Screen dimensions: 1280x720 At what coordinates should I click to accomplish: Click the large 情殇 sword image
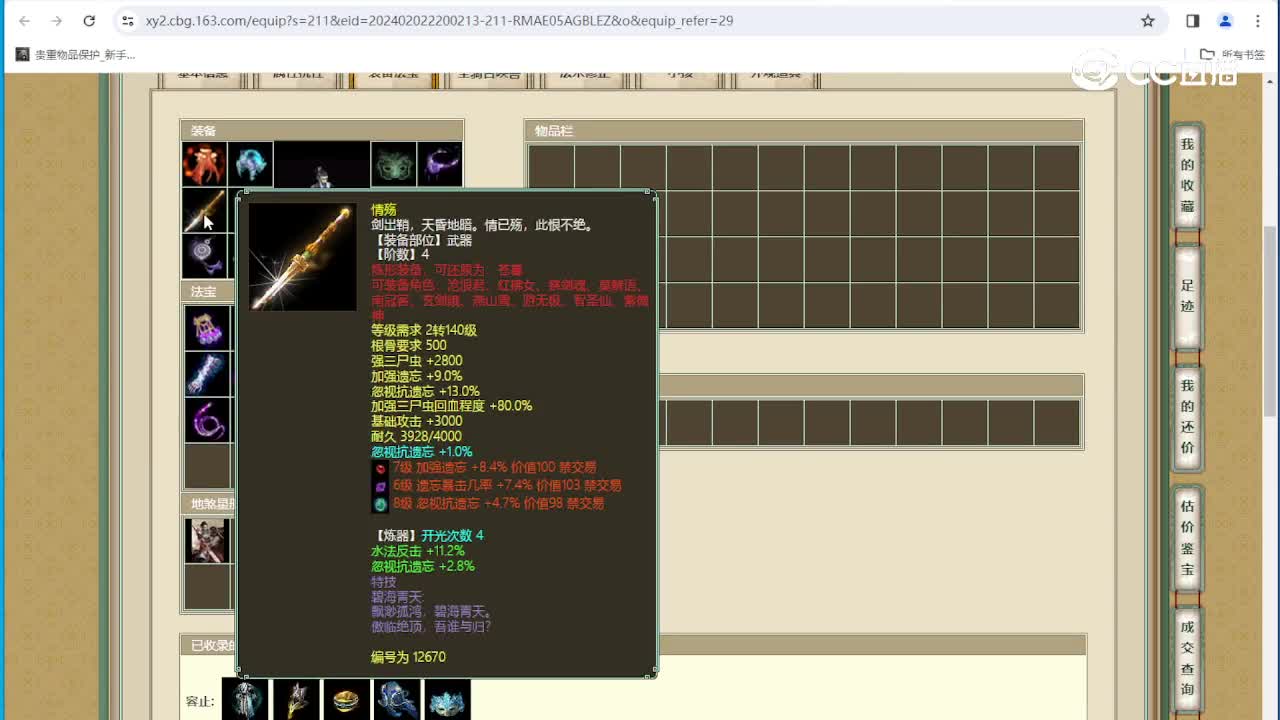tap(302, 257)
